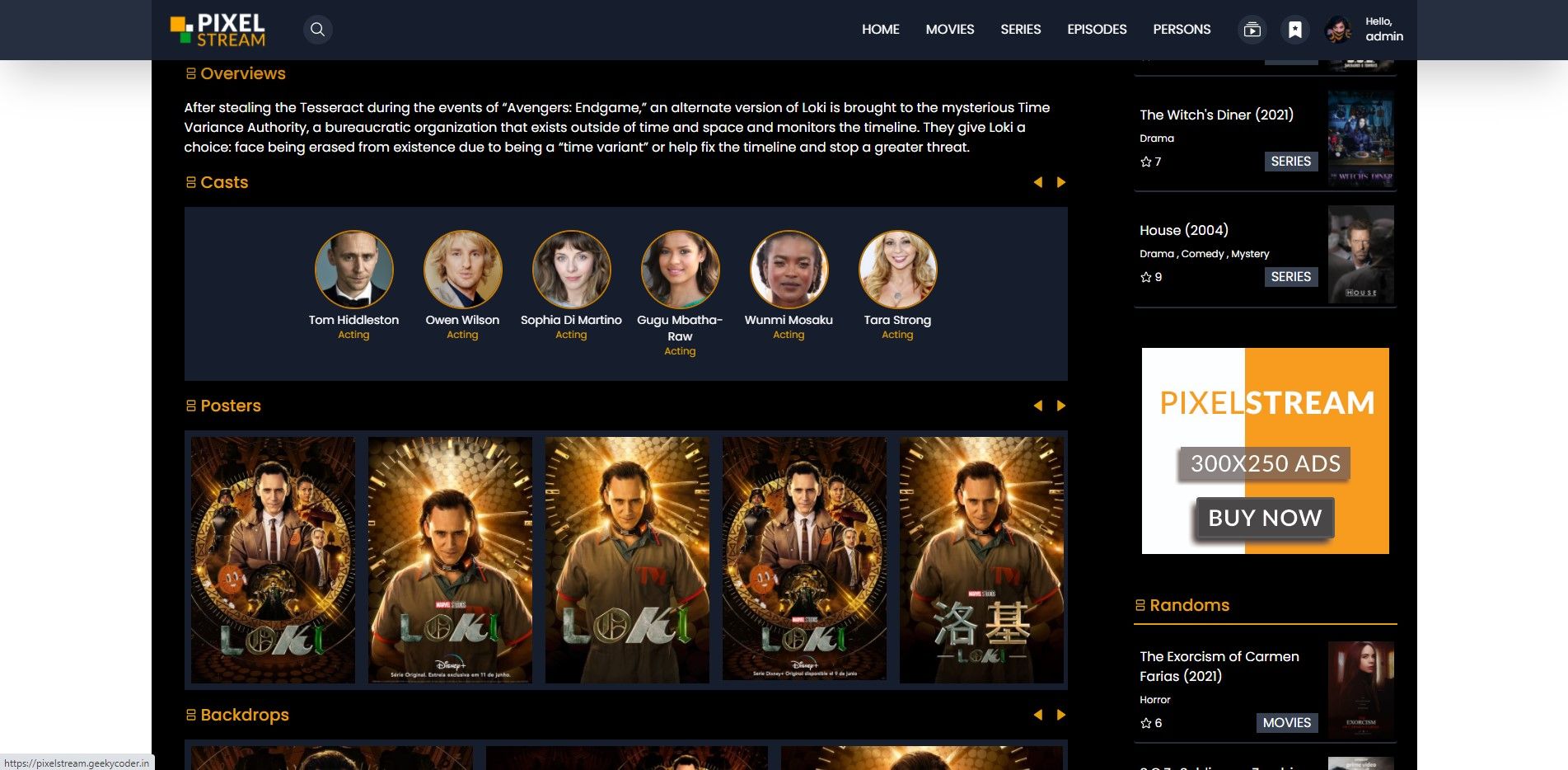Click Gugu Mbatha-Raw's portrait photo

pyautogui.click(x=680, y=270)
